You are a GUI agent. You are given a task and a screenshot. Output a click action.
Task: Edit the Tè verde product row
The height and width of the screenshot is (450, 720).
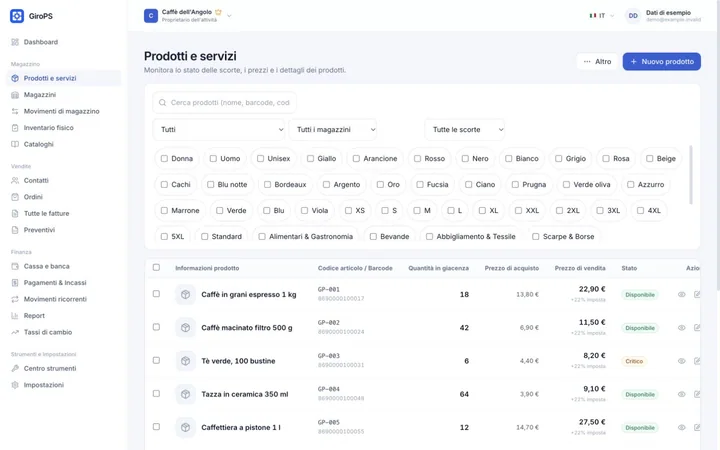coord(697,361)
